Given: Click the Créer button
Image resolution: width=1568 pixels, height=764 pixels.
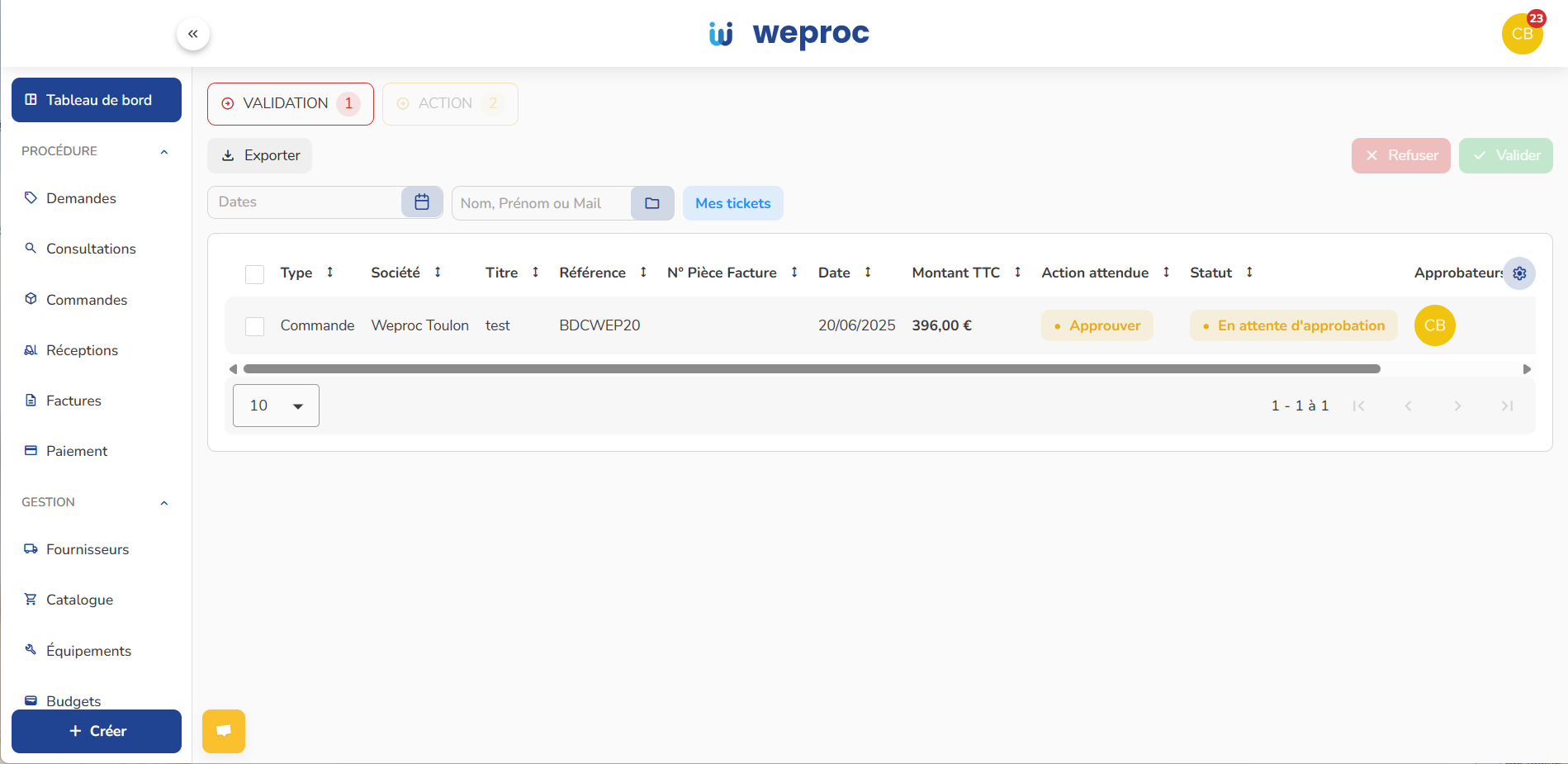Looking at the screenshot, I should [x=96, y=730].
